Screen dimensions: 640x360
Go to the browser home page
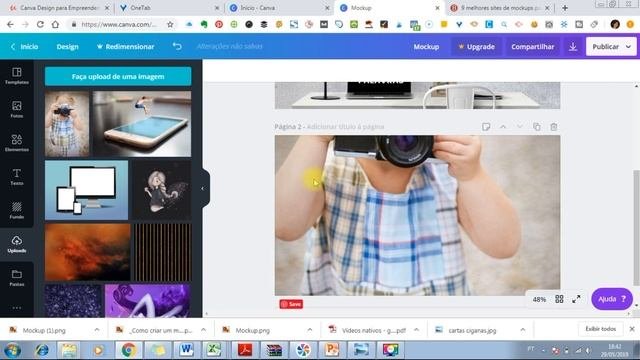tap(55, 24)
